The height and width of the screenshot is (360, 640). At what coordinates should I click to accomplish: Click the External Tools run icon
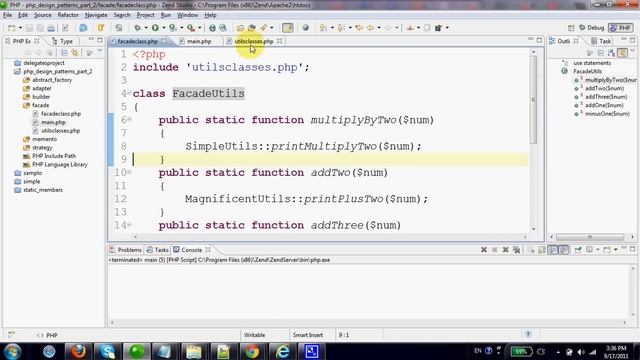tap(191, 28)
